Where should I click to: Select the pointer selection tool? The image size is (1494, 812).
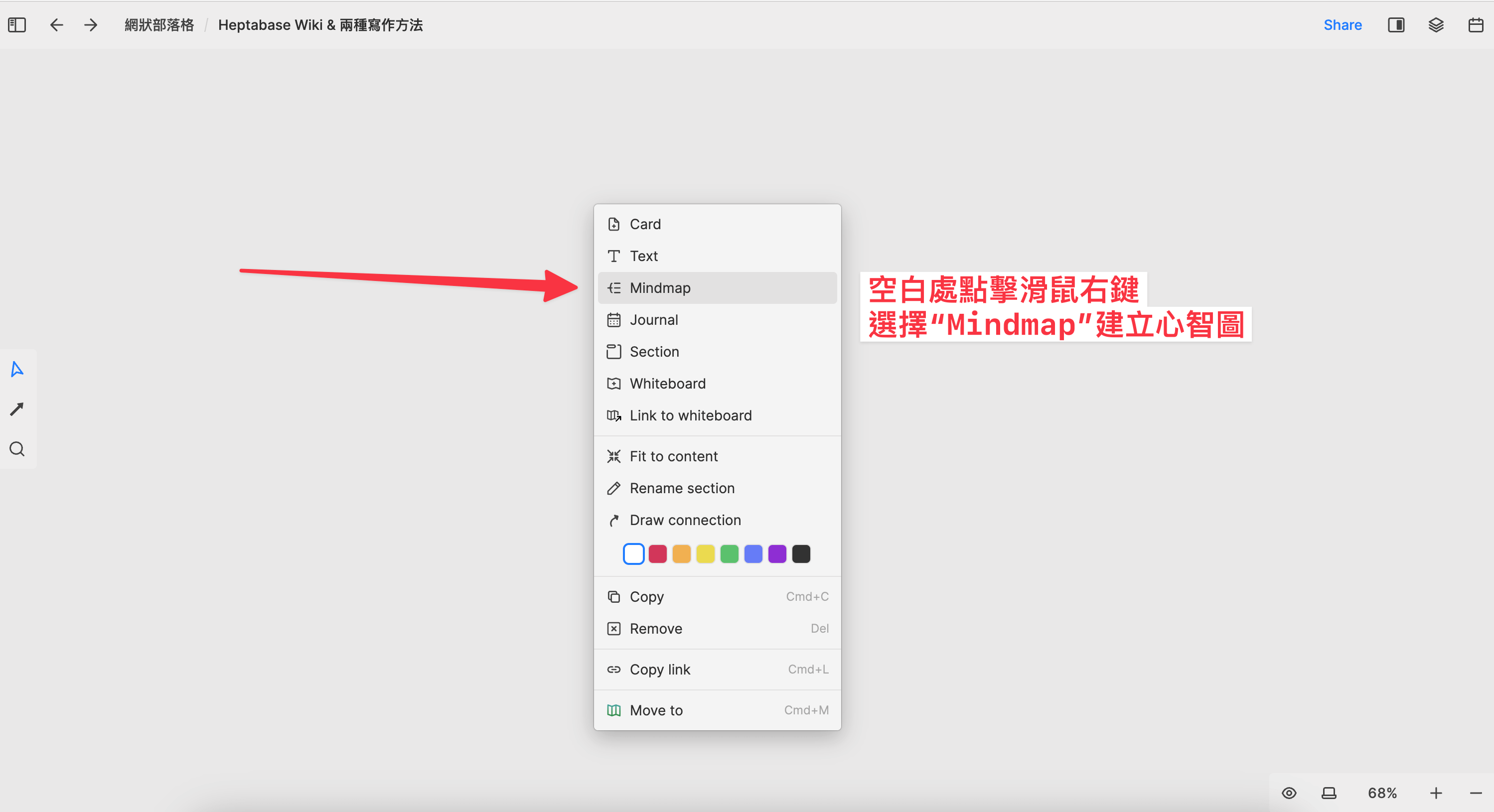tap(17, 369)
